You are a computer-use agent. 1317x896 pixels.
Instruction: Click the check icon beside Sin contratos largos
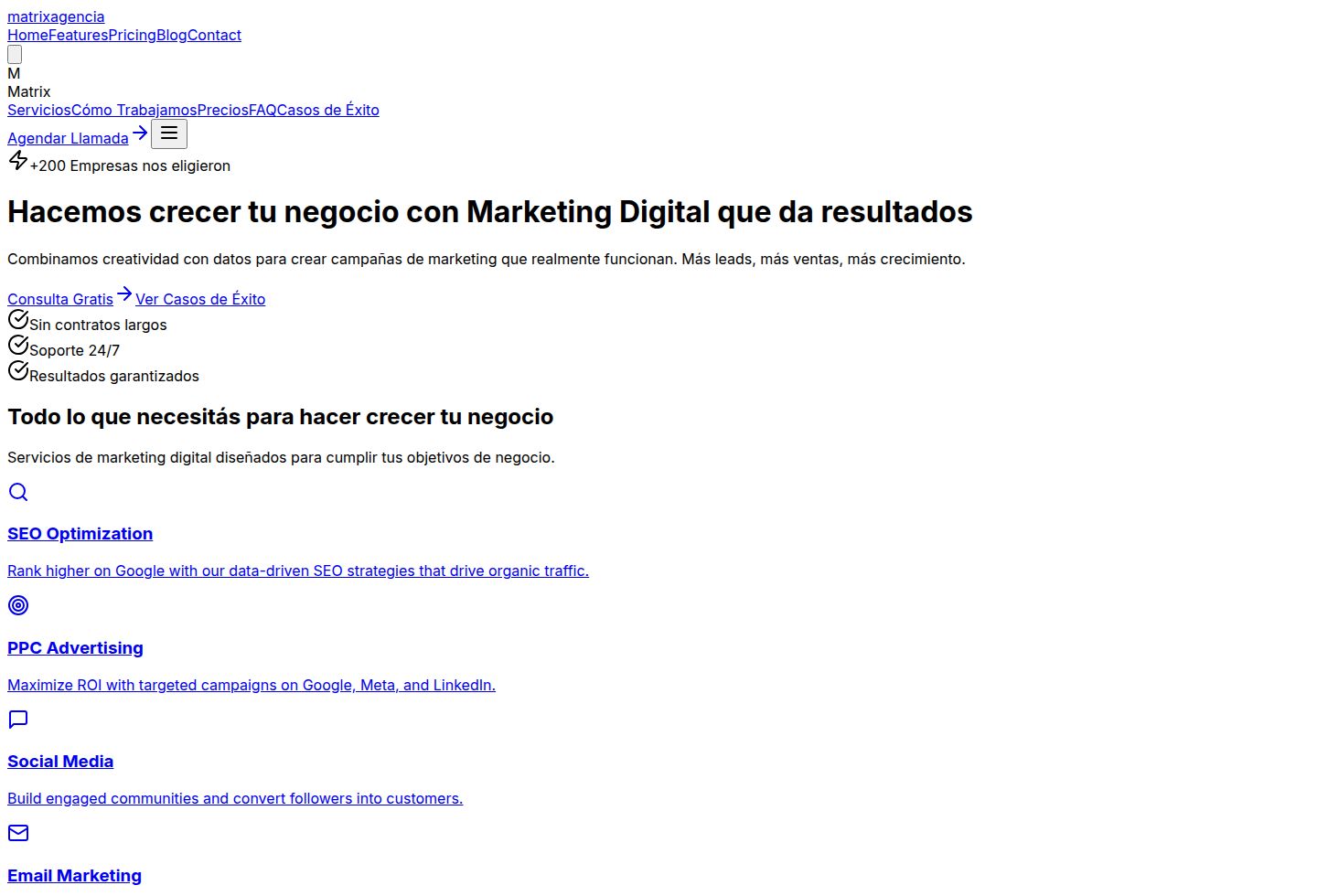click(x=17, y=319)
